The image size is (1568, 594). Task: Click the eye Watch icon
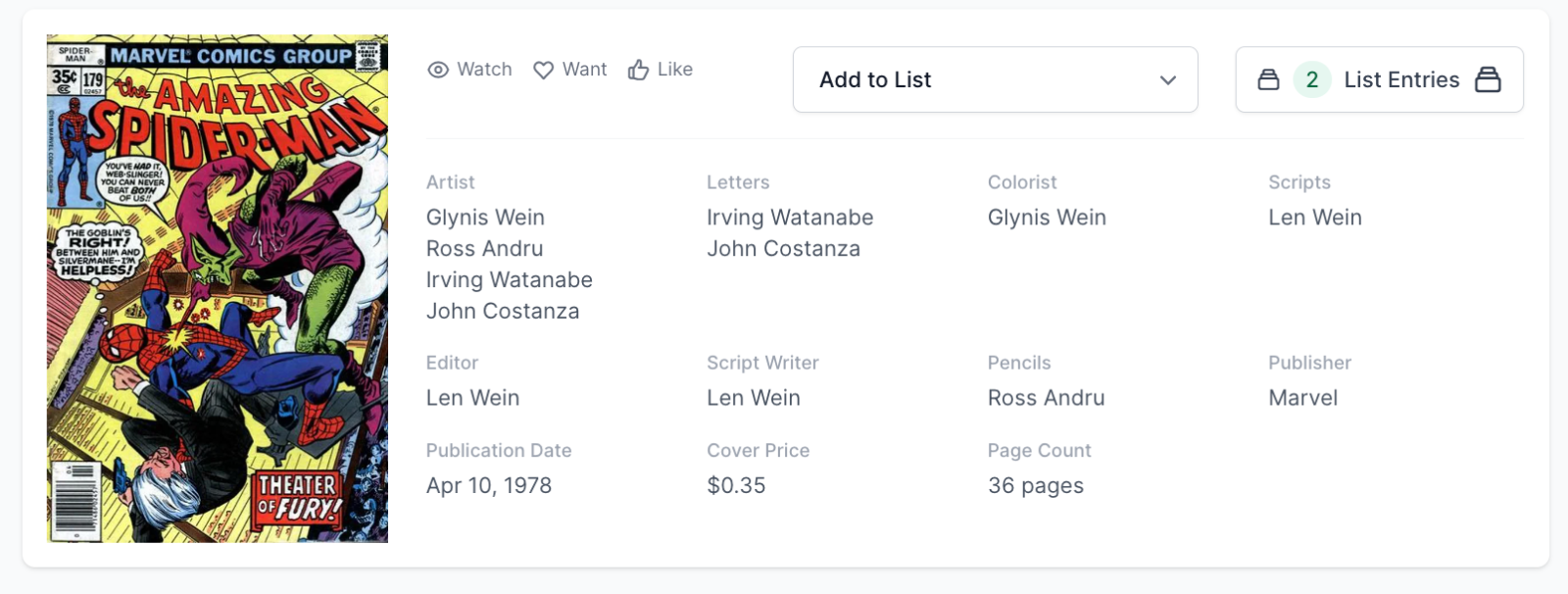coord(438,70)
